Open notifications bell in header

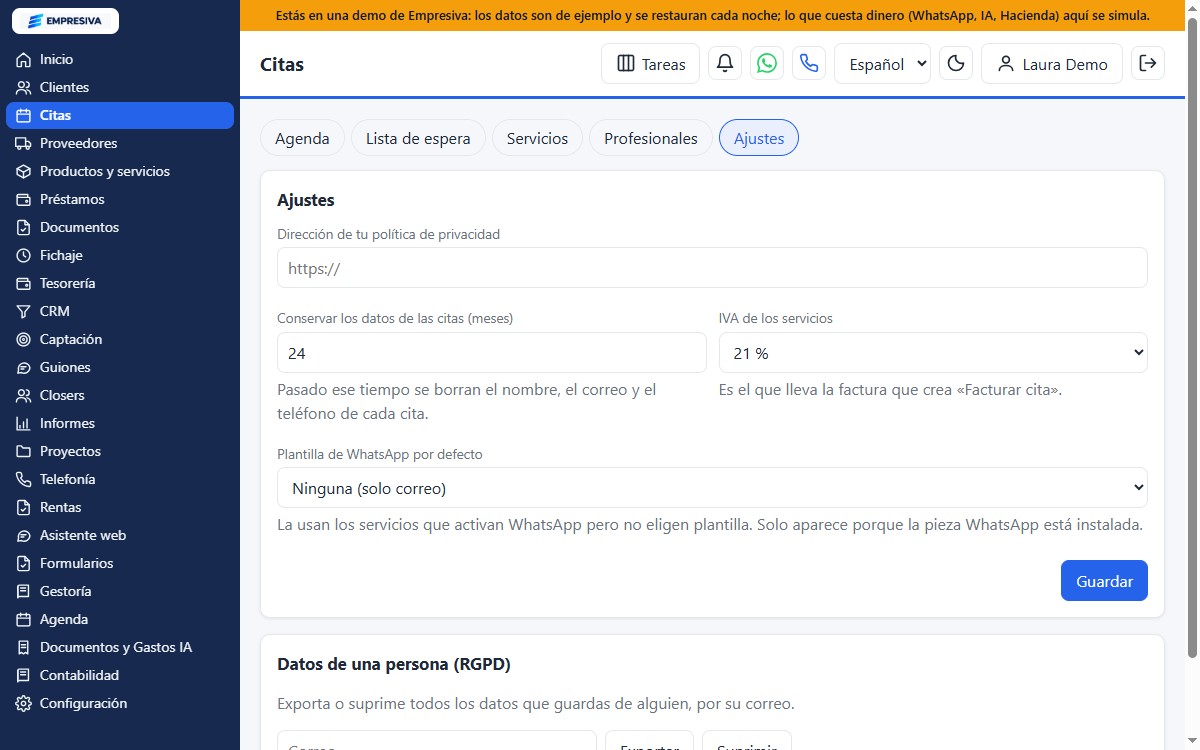725,64
